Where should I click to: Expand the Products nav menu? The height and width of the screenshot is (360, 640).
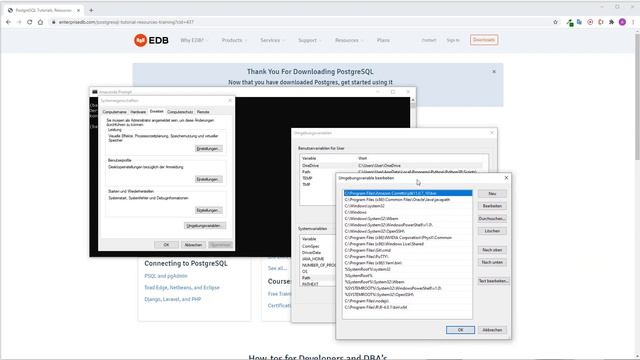tap(234, 40)
